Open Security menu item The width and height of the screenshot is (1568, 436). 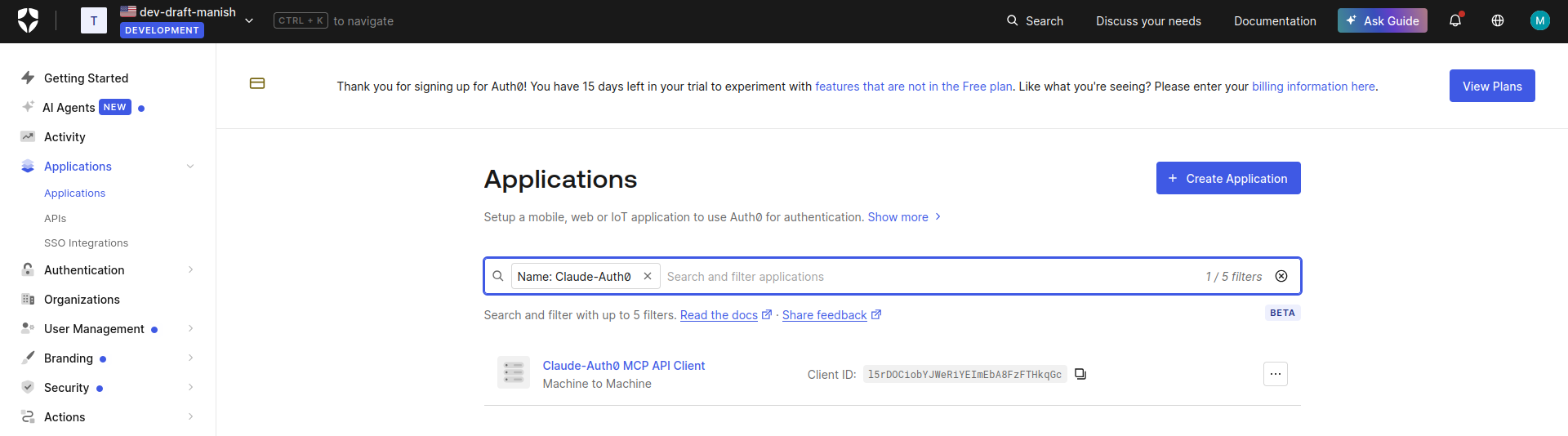(66, 388)
